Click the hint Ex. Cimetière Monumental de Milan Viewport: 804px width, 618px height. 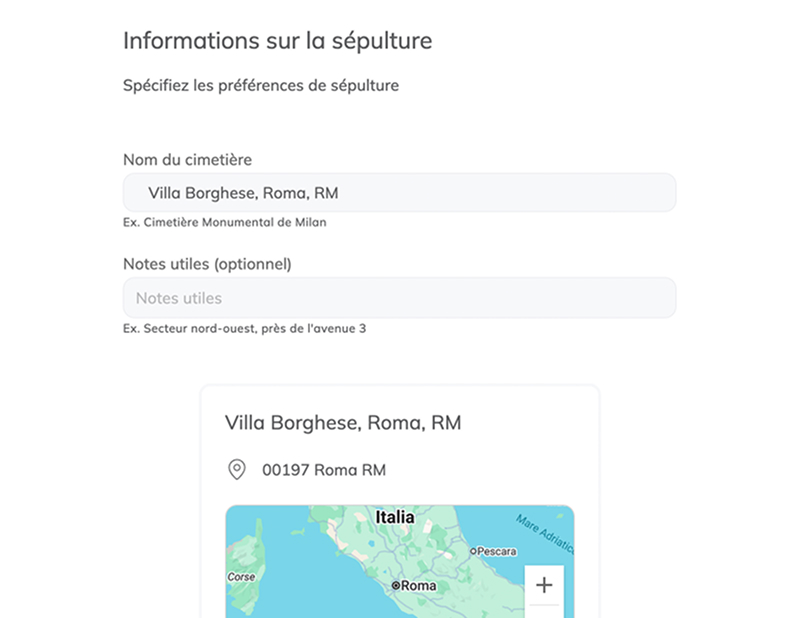[x=223, y=222]
